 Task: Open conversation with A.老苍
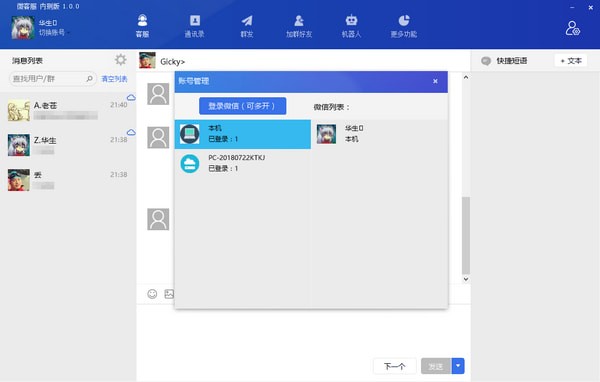pos(68,110)
